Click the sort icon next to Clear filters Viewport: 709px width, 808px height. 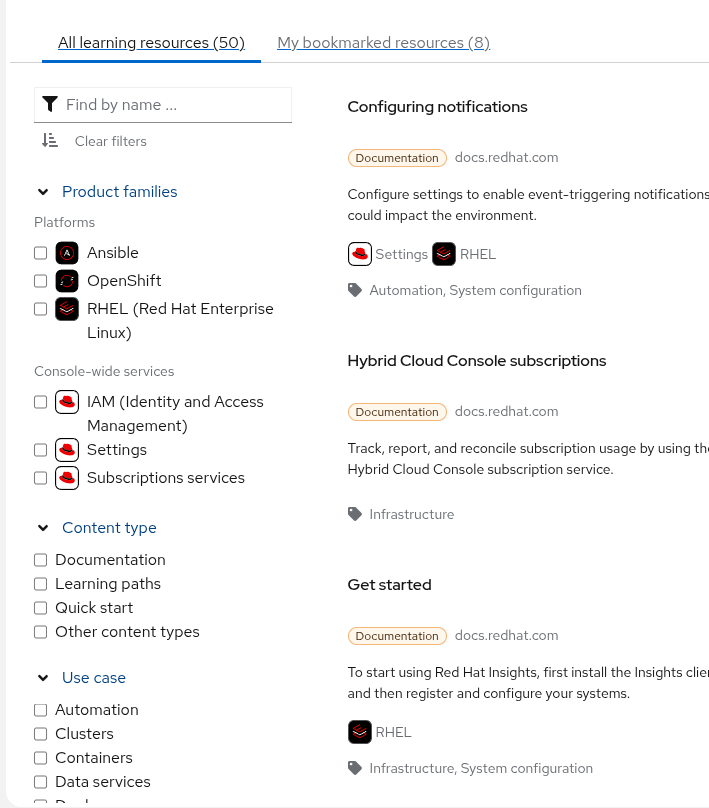(x=50, y=141)
